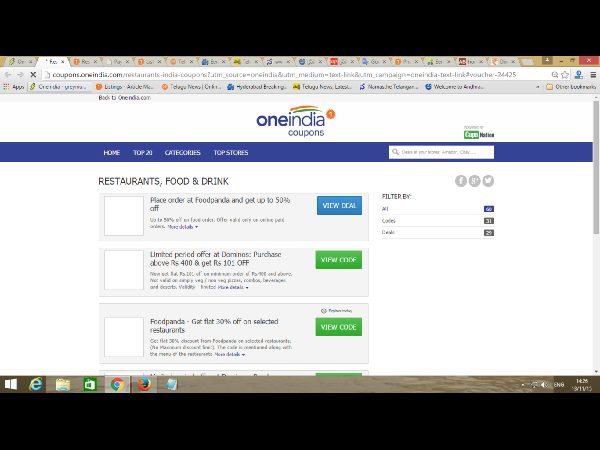Click the search magnifier icon in search box
This screenshot has height=450, width=600.
pos(395,152)
